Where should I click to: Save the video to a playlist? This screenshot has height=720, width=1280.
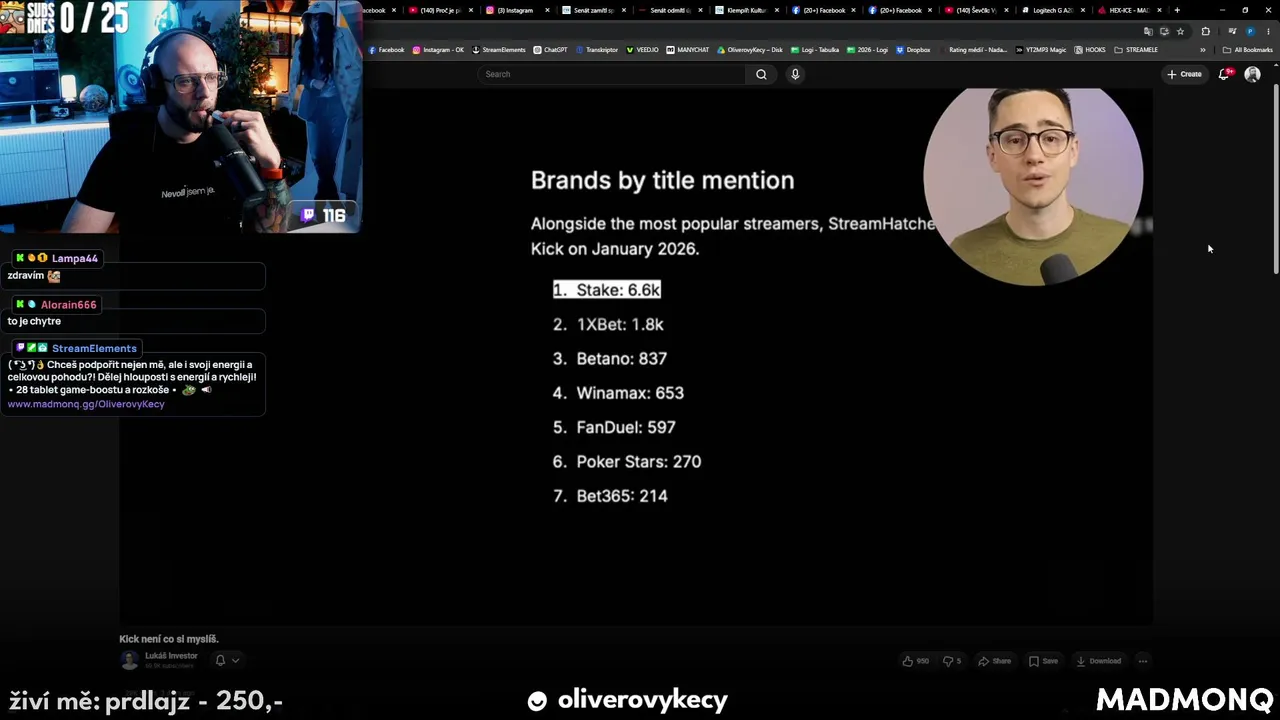[x=1043, y=661]
